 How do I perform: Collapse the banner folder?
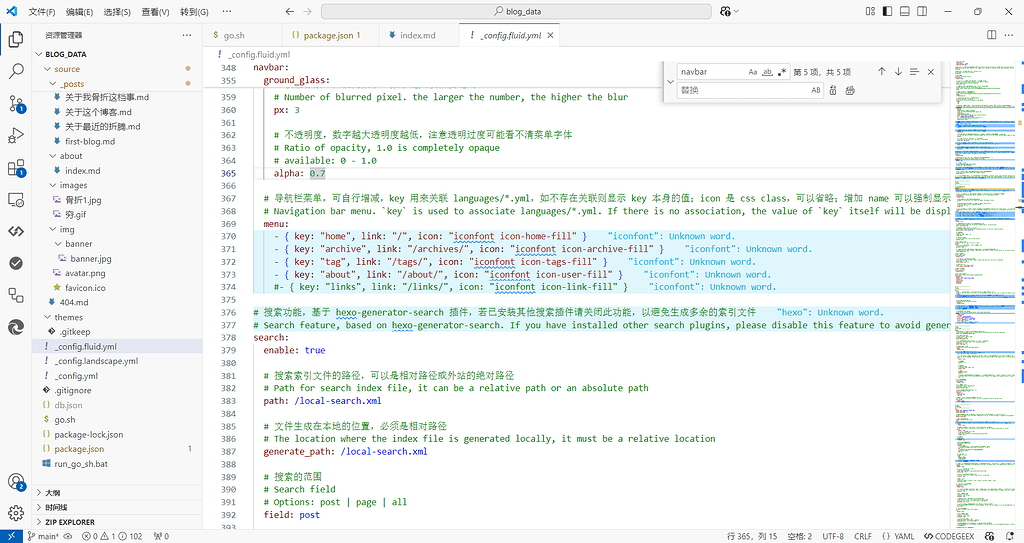click(x=58, y=244)
